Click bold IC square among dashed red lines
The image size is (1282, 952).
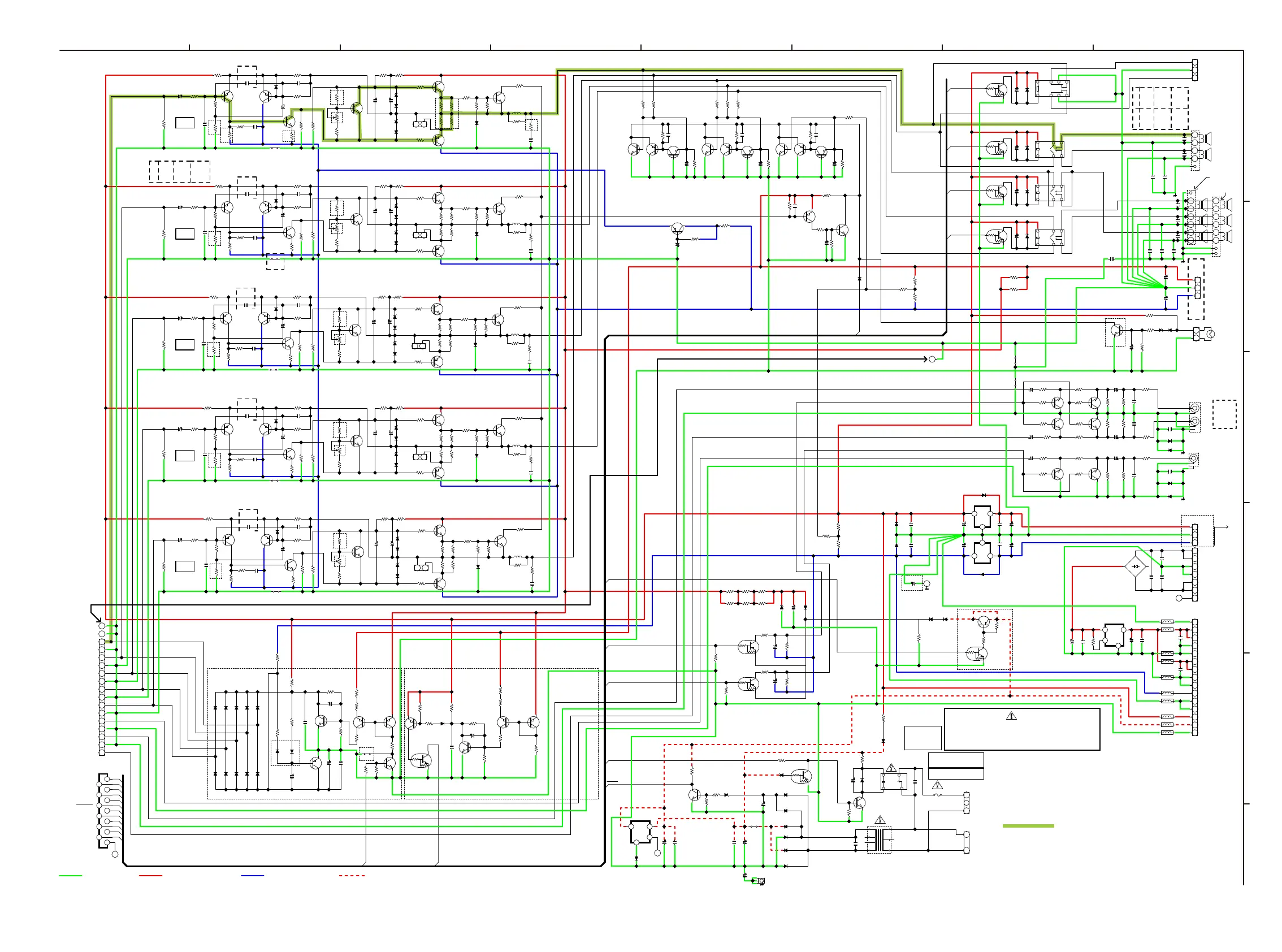tap(640, 832)
